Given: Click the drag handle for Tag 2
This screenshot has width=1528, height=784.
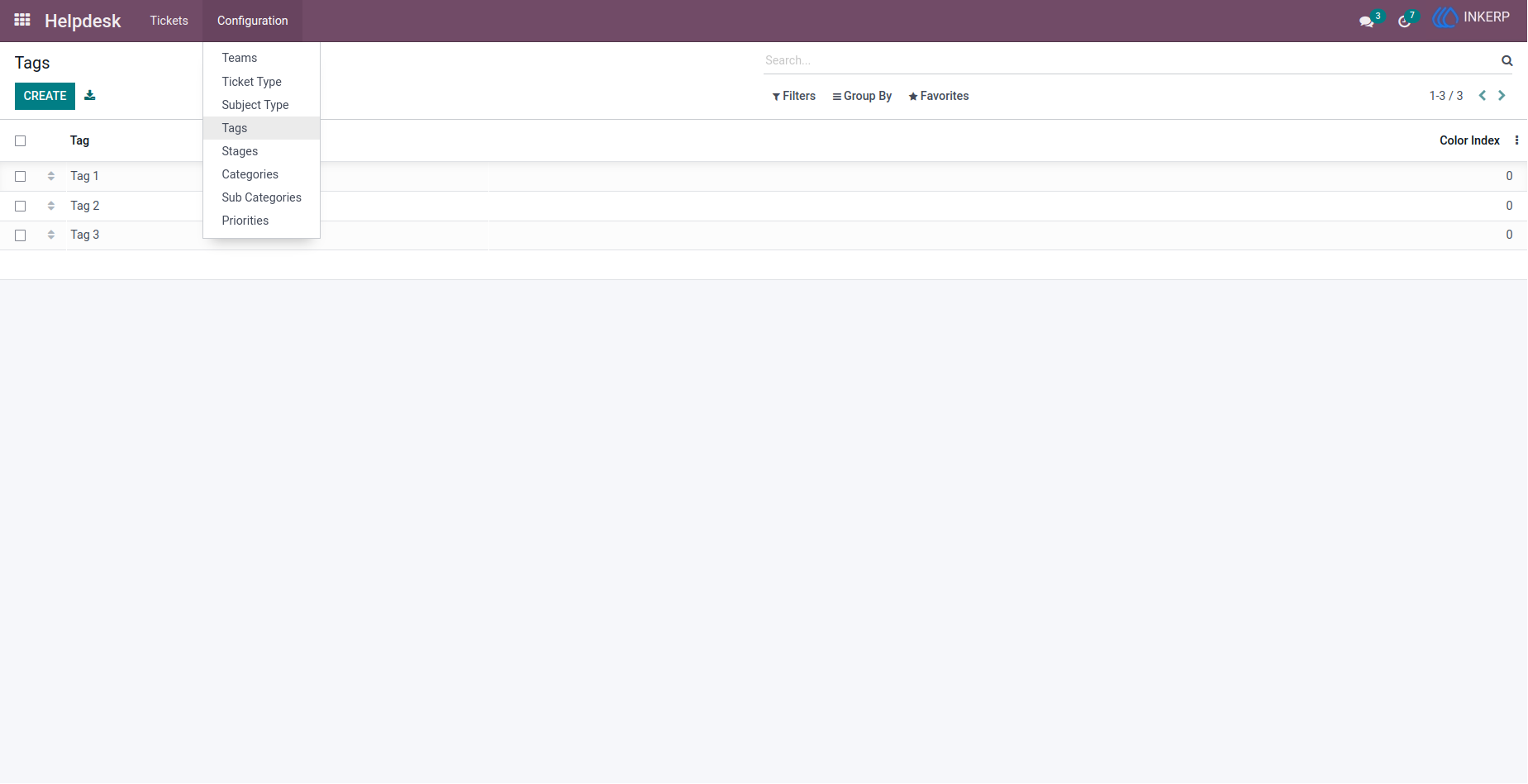Looking at the screenshot, I should pyautogui.click(x=51, y=206).
